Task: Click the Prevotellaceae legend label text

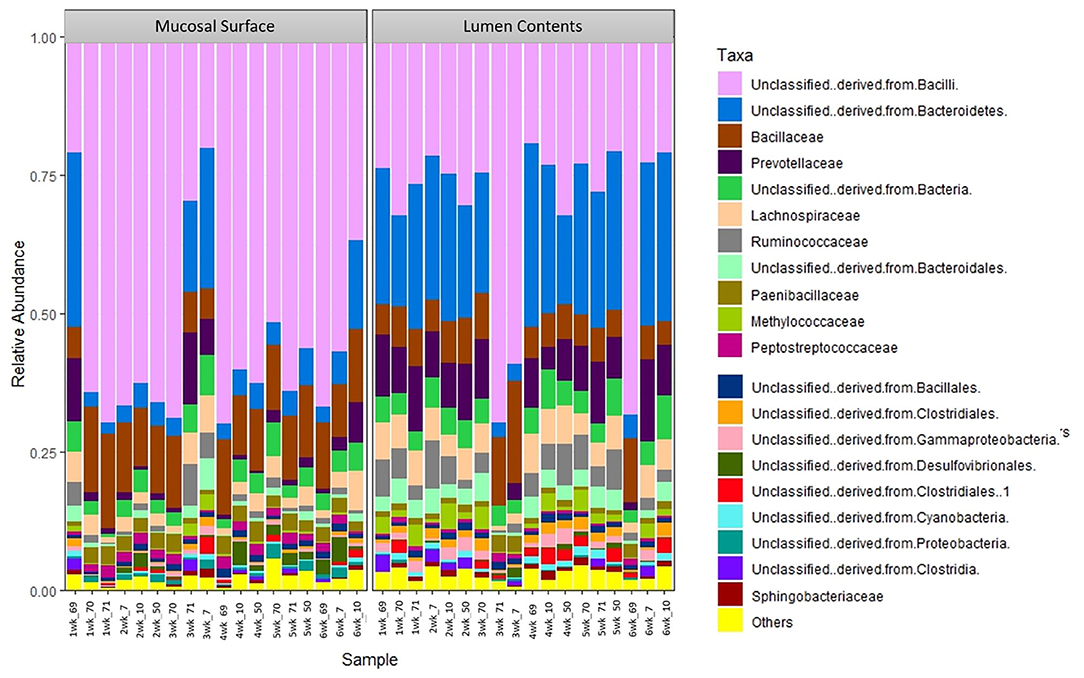Action: click(x=797, y=163)
